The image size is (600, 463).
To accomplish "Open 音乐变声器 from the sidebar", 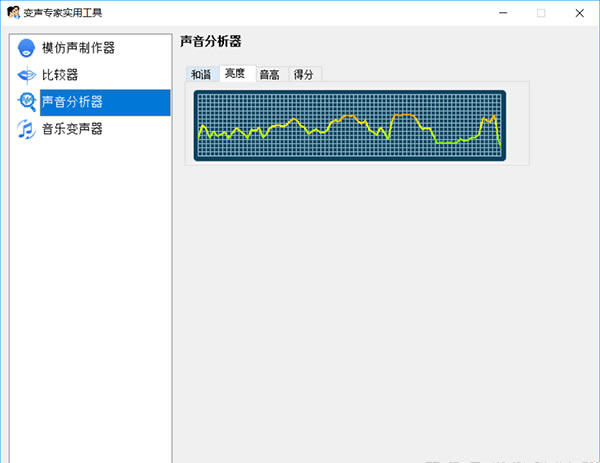I will pos(72,129).
